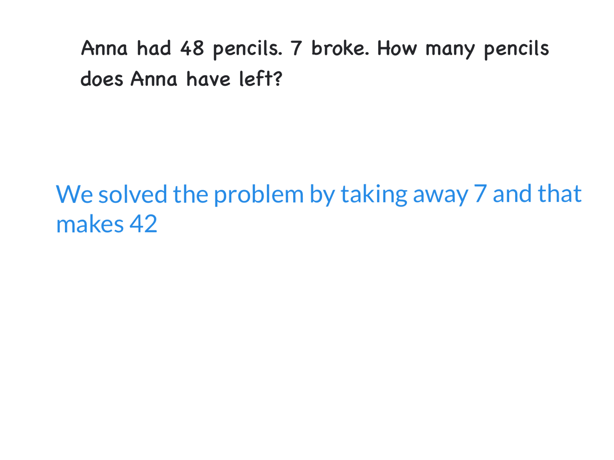This screenshot has height=460, width=614.
Task: Click the word "had" in the problem
Action: 154,48
